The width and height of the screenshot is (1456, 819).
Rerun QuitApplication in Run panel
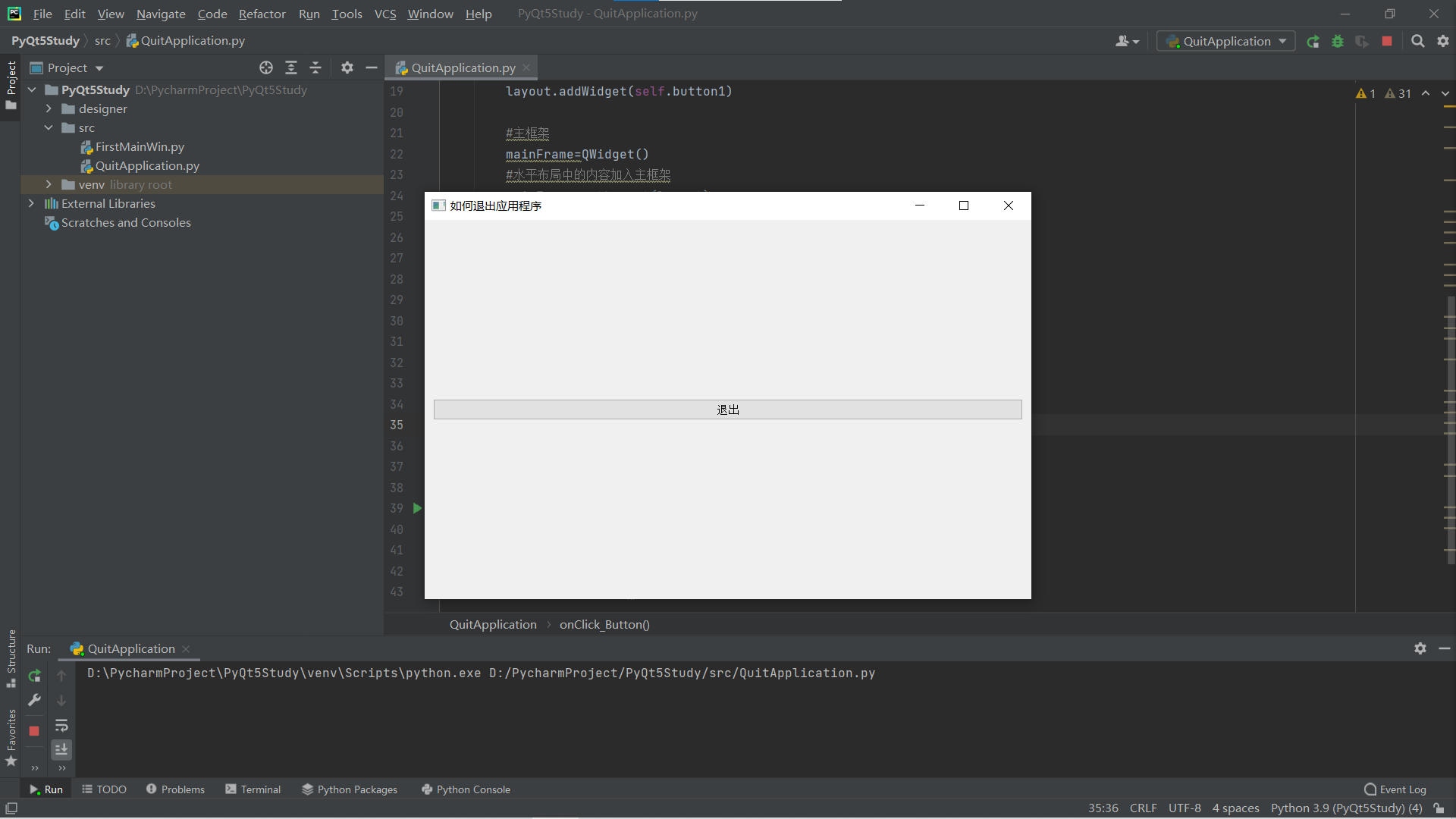(34, 676)
